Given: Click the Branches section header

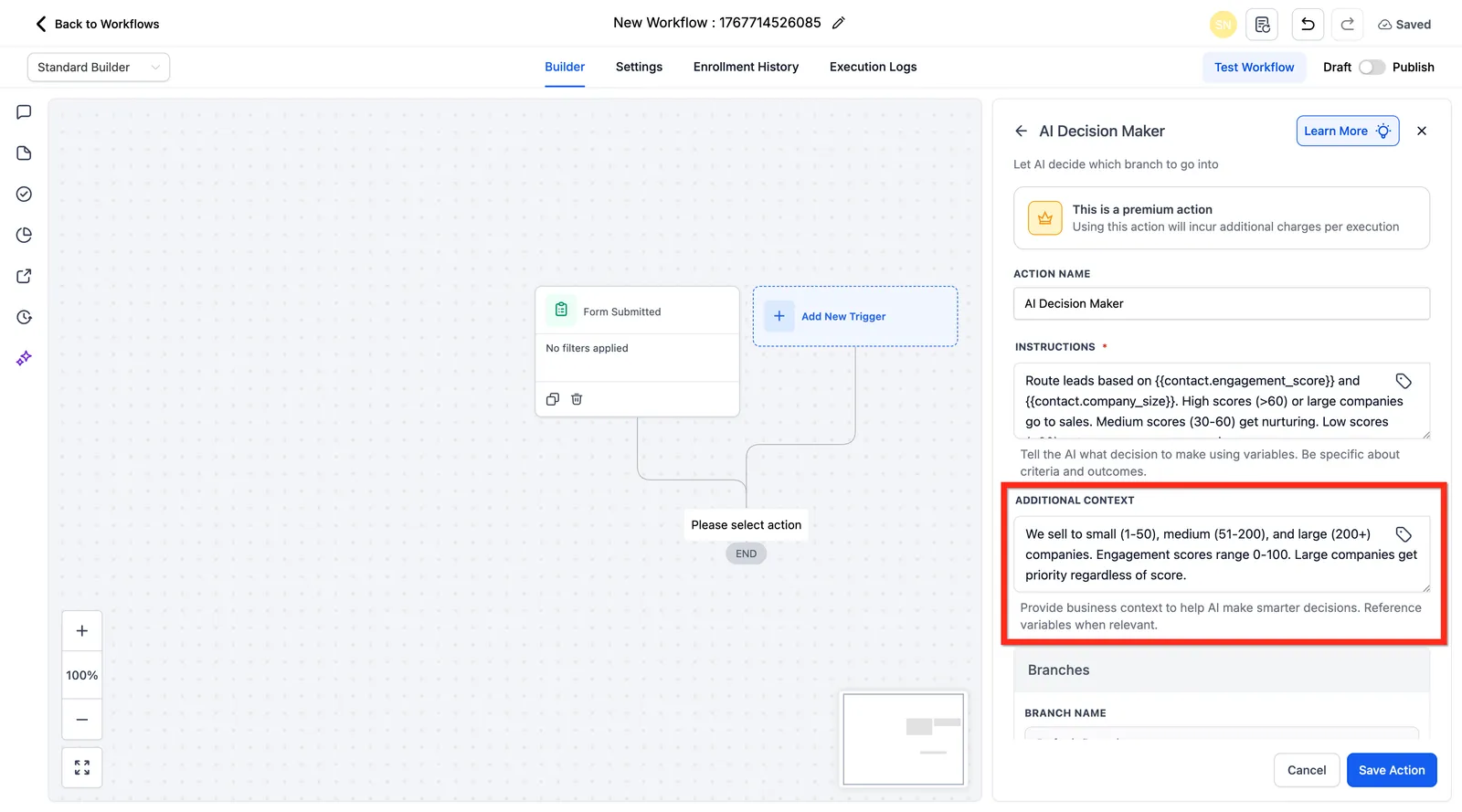Looking at the screenshot, I should 1222,670.
